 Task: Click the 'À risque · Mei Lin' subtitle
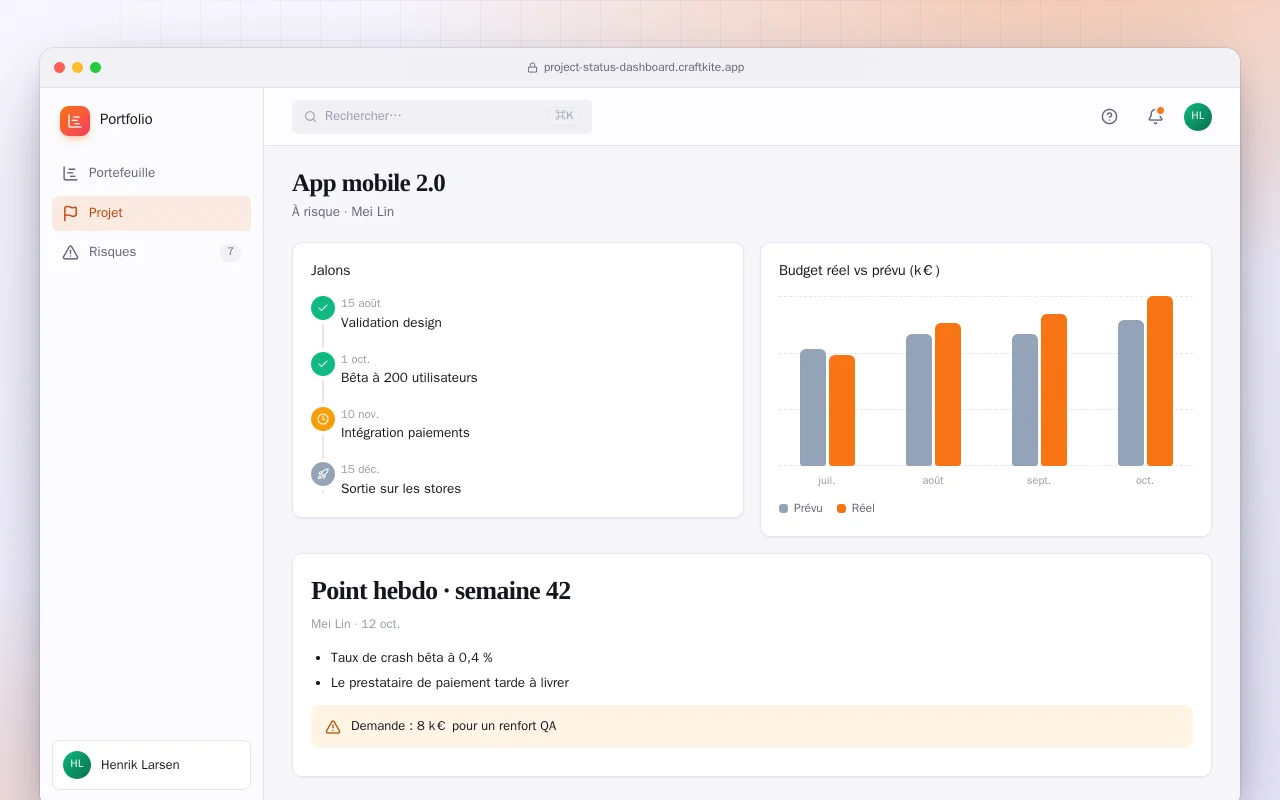tap(343, 212)
